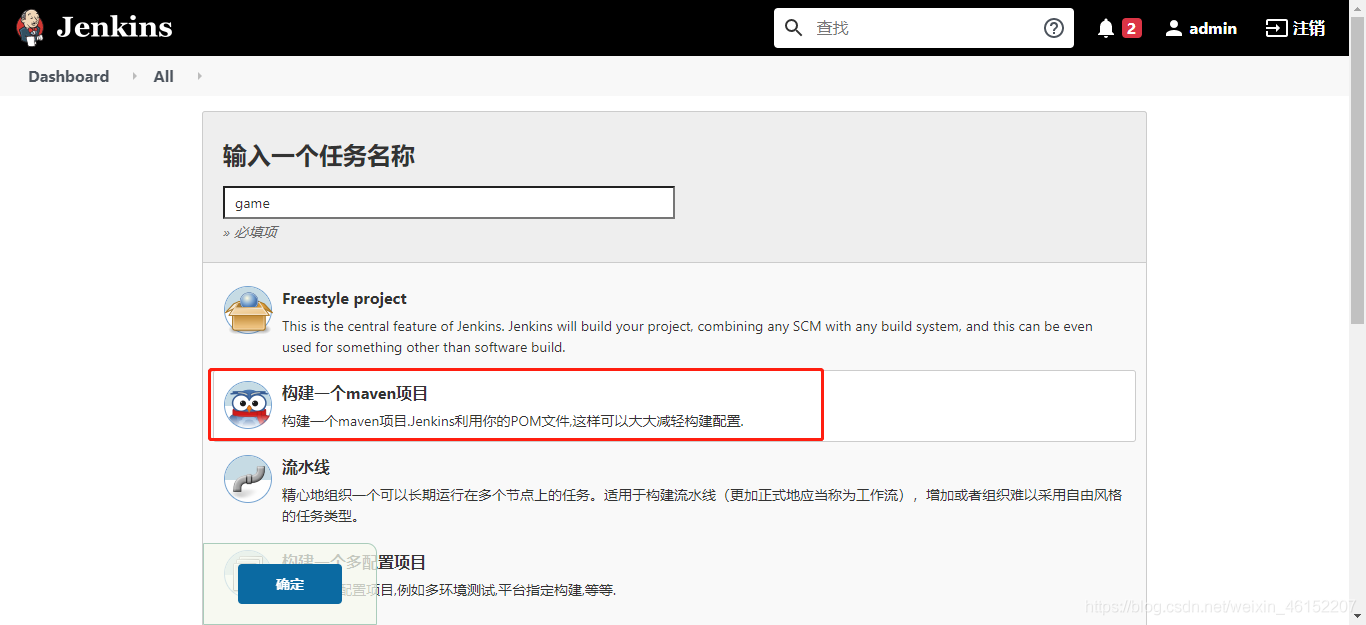
Task: Choose the 流水线 pipeline option
Action: (x=306, y=467)
